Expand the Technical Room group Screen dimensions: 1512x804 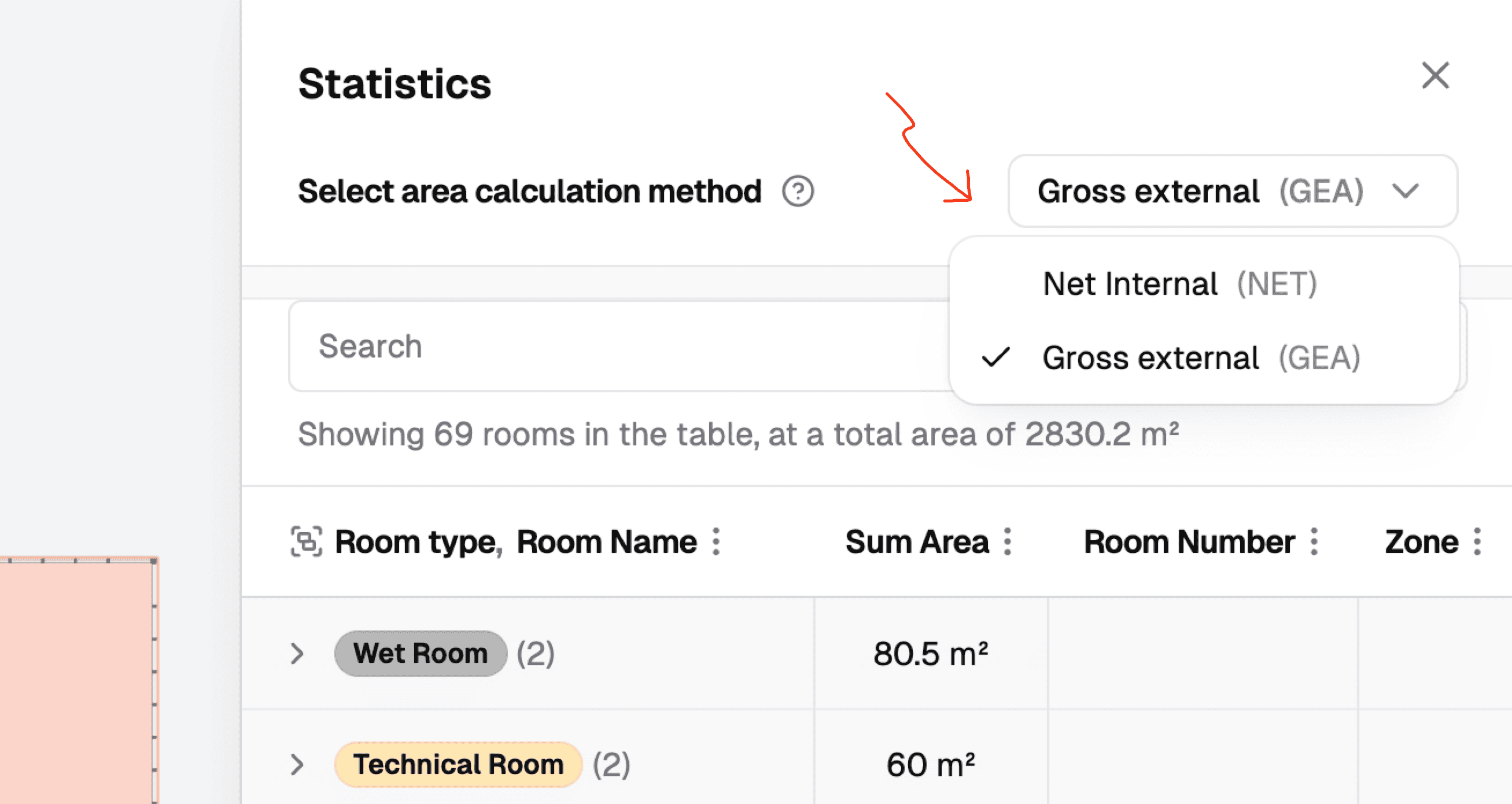pyautogui.click(x=297, y=764)
